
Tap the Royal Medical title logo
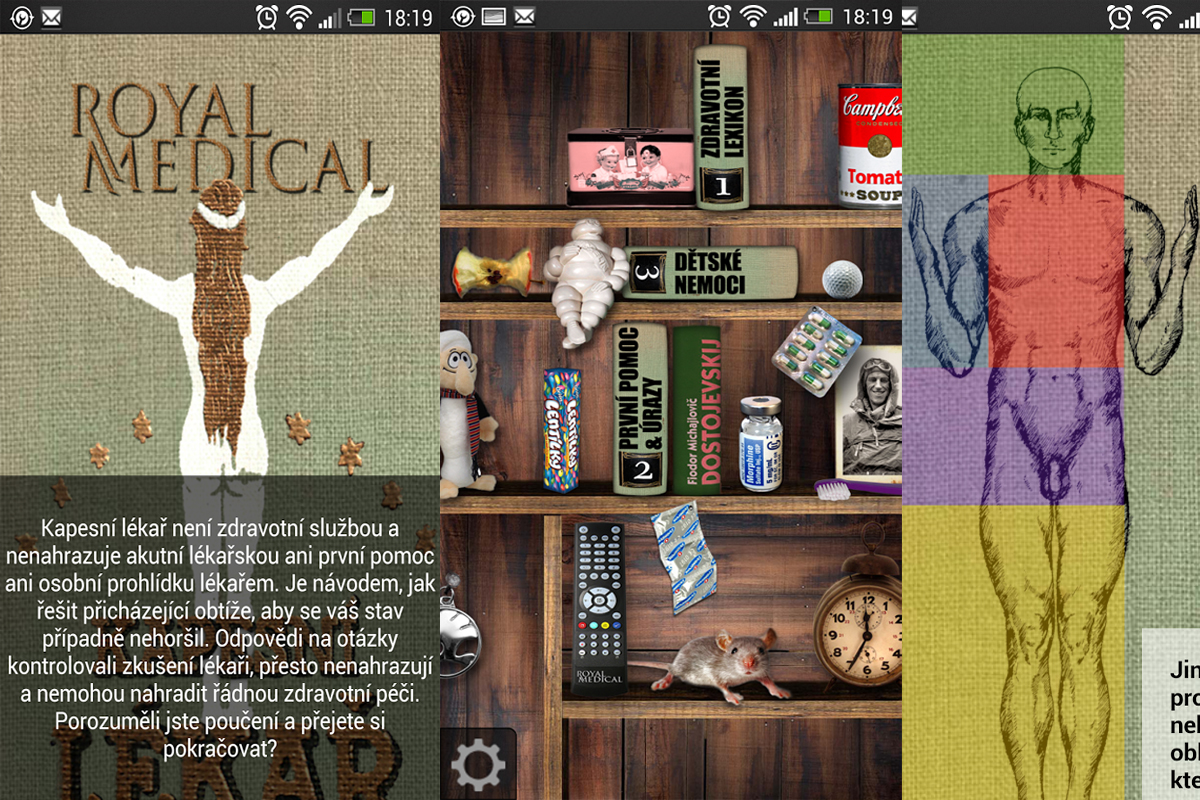(x=228, y=137)
